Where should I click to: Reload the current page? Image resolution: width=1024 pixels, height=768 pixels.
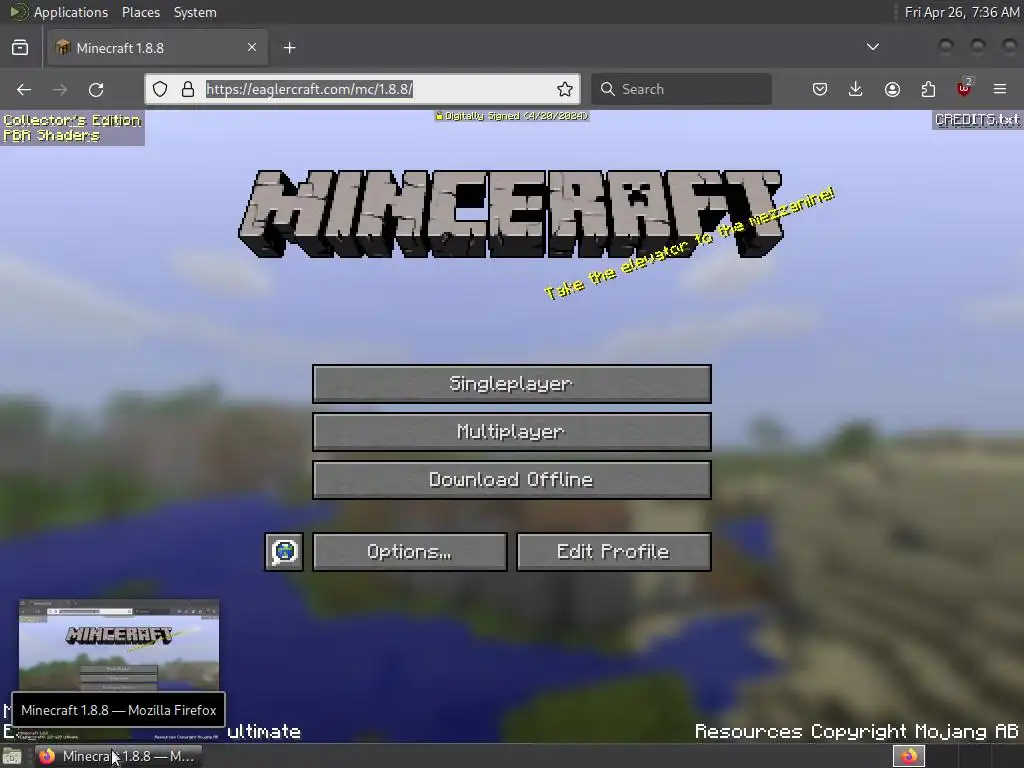pyautogui.click(x=96, y=89)
